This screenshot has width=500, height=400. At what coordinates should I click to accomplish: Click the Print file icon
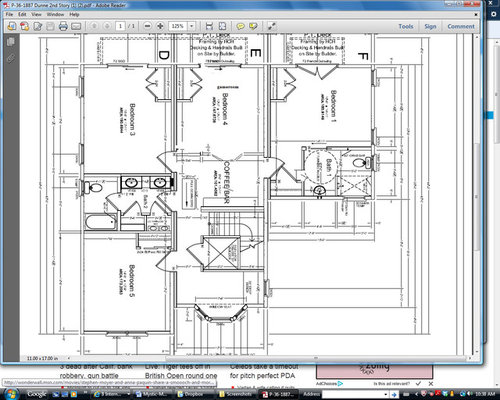point(63,26)
